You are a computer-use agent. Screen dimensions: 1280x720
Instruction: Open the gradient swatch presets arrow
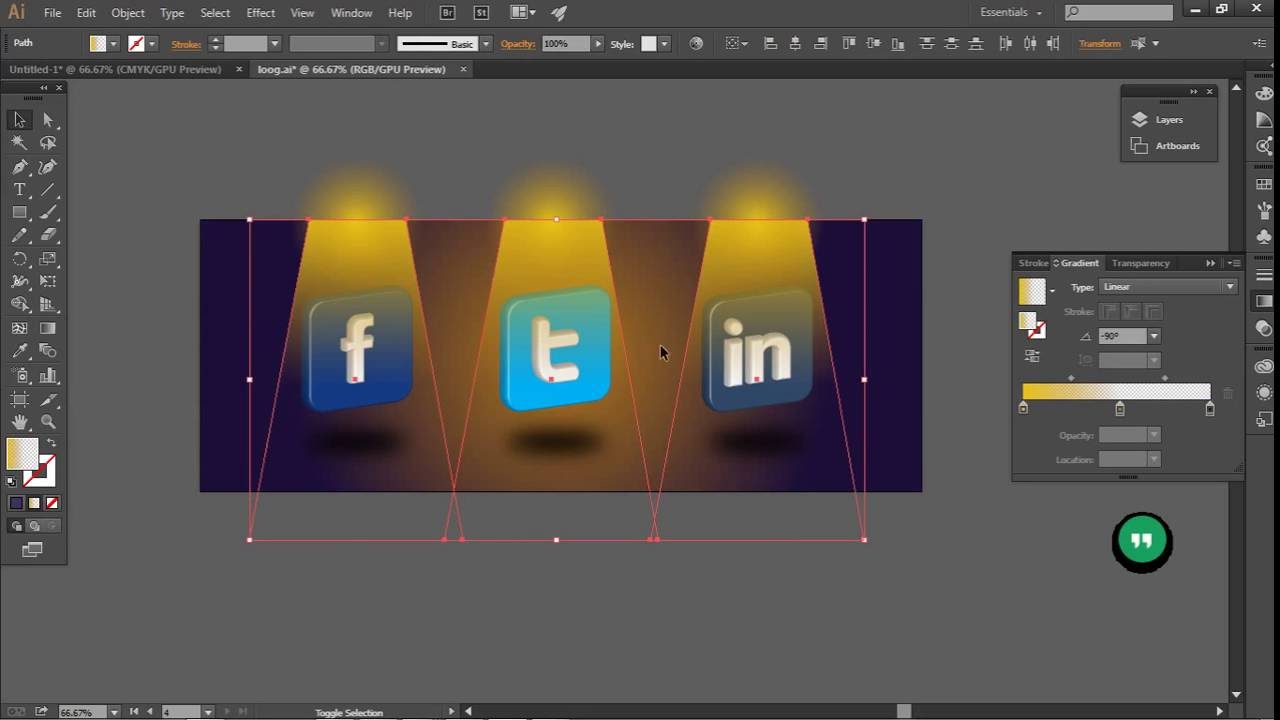coord(1051,291)
